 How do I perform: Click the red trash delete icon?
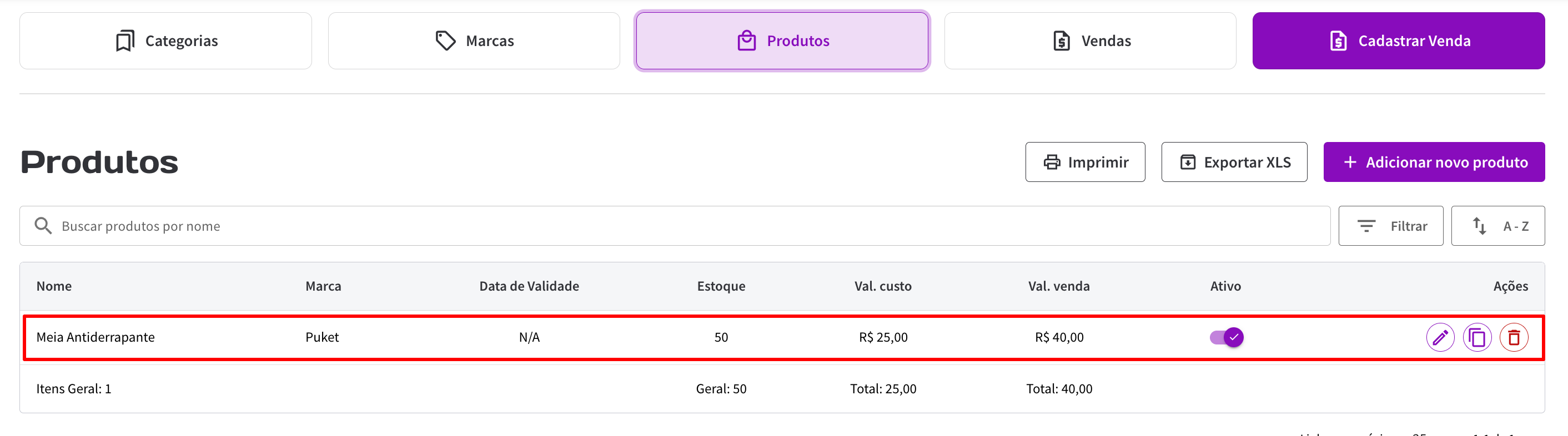(1514, 337)
